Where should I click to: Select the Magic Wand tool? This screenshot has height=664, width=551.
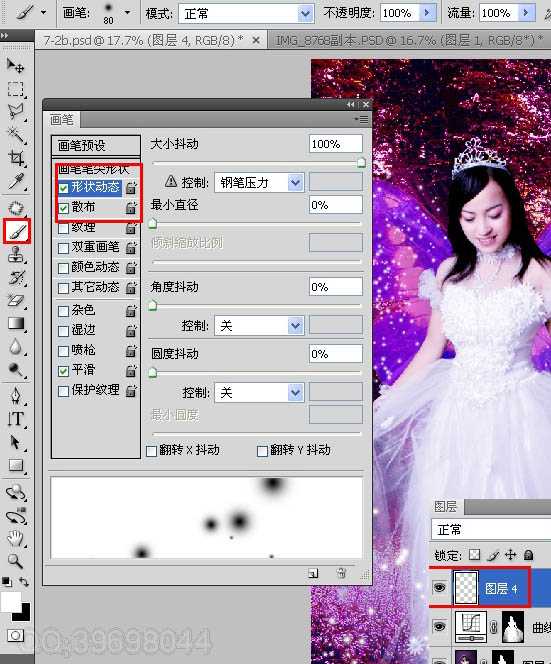click(16, 135)
